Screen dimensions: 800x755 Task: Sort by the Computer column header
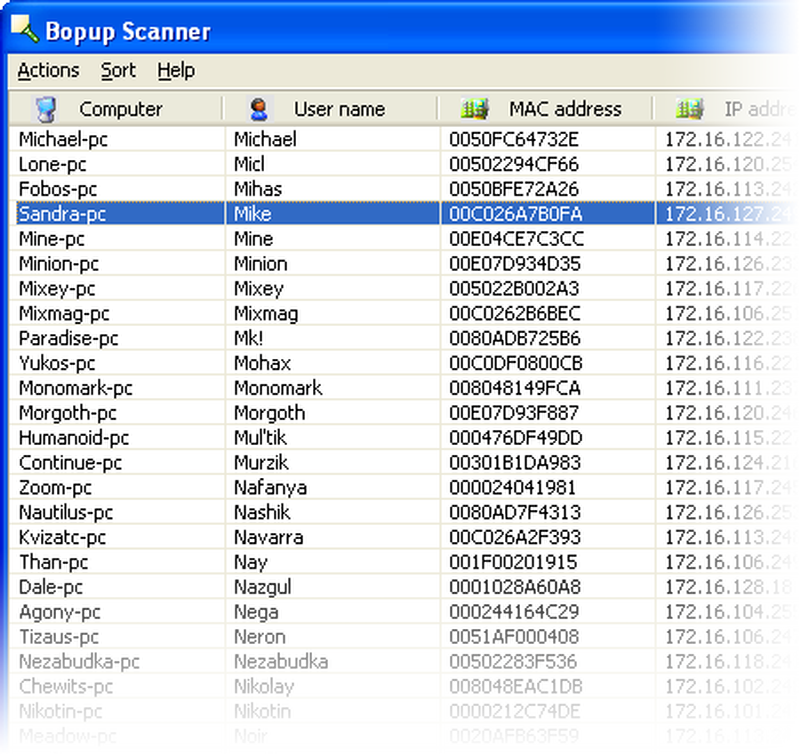tap(116, 109)
